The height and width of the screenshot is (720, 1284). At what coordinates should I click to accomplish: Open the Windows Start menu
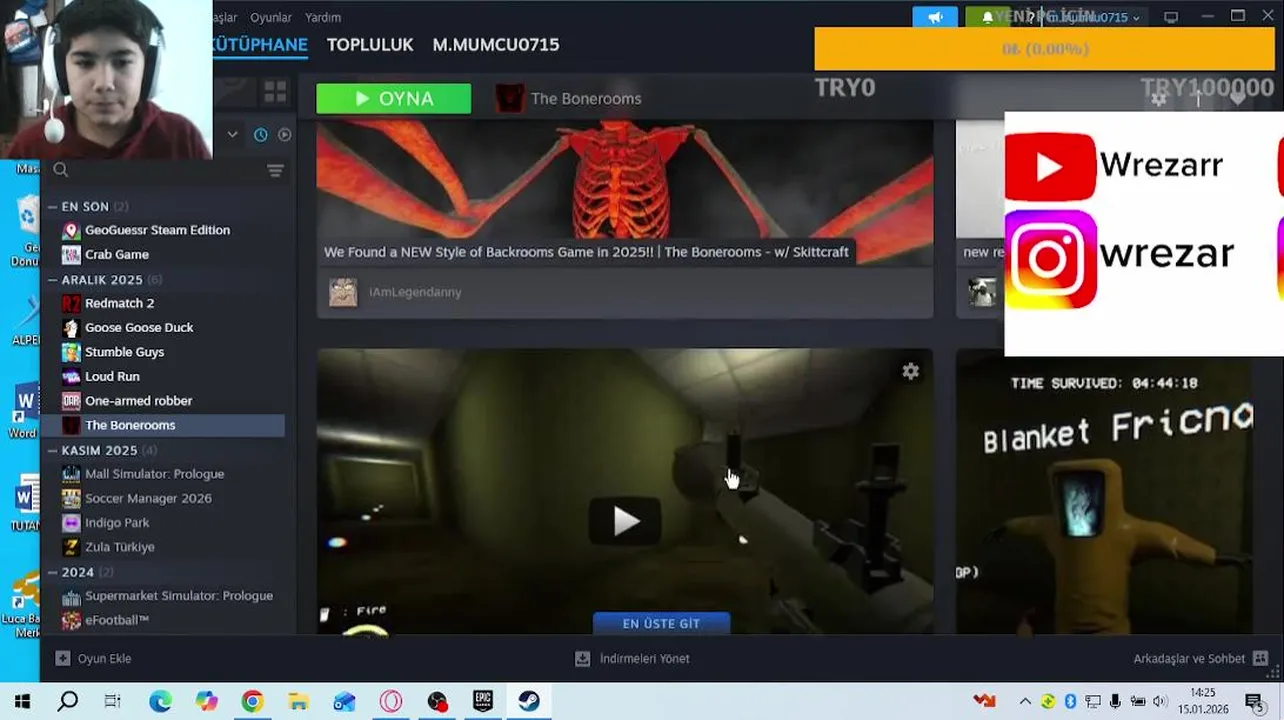coord(22,701)
